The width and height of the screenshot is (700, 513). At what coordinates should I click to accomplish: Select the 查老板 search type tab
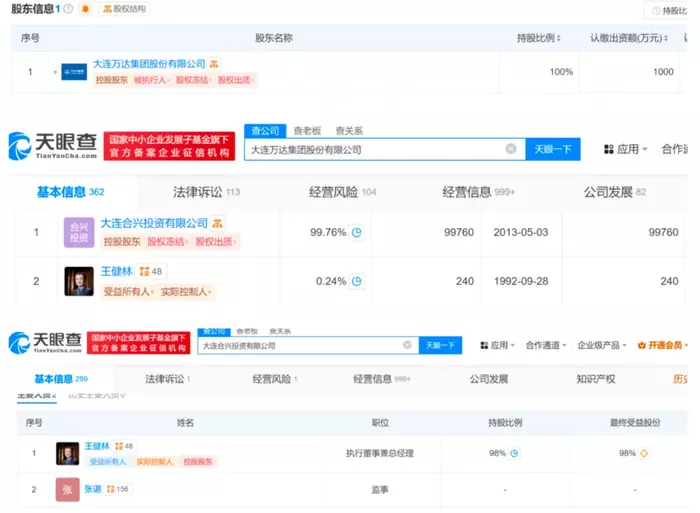pyautogui.click(x=307, y=131)
